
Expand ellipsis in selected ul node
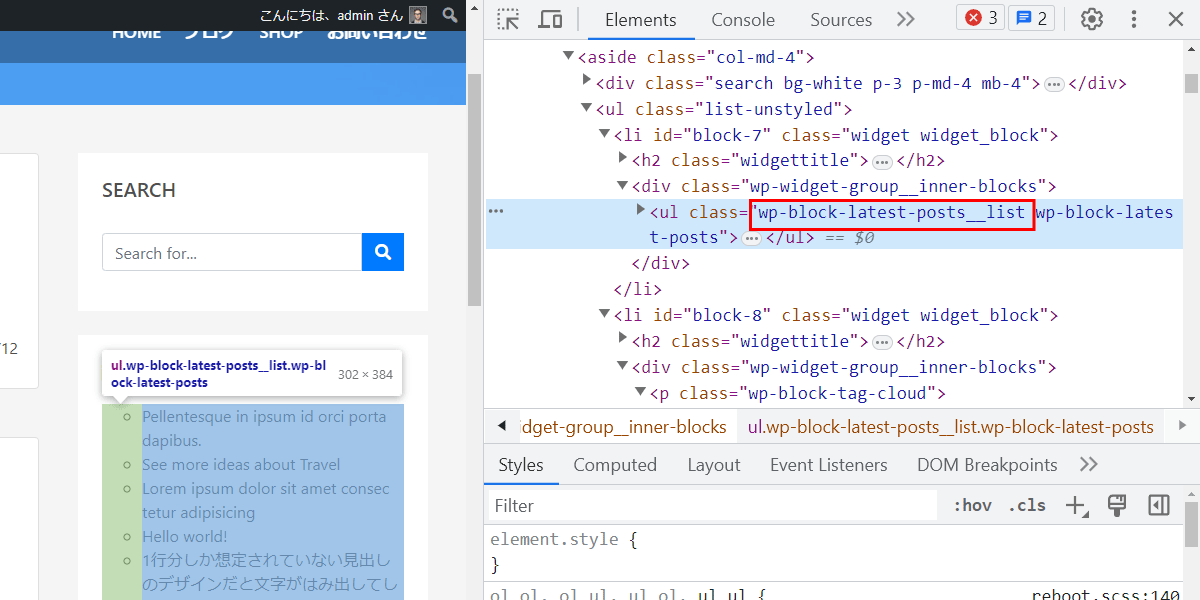pyautogui.click(x=752, y=238)
